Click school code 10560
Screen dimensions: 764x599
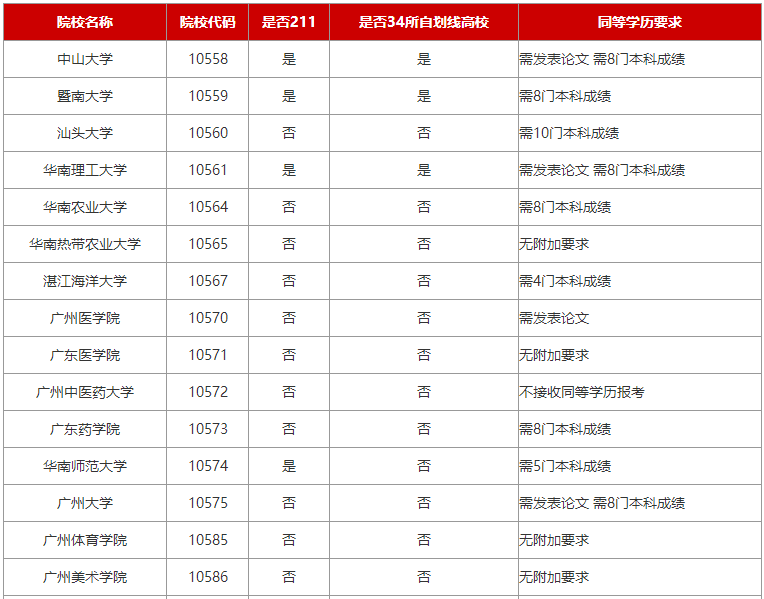[x=208, y=133]
